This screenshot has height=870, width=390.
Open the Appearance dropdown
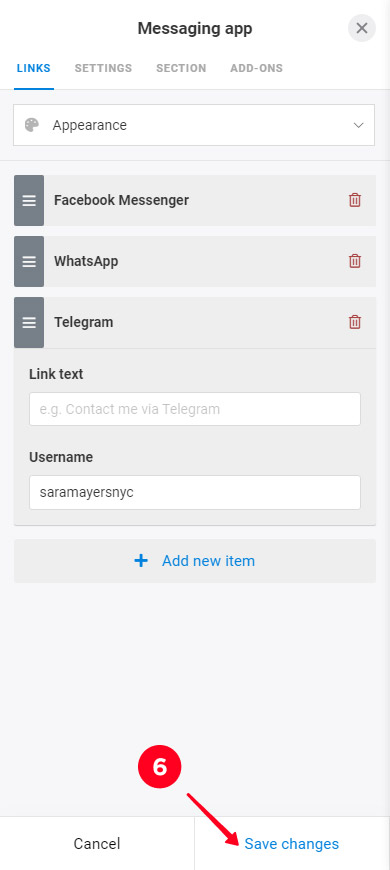[x=194, y=125]
